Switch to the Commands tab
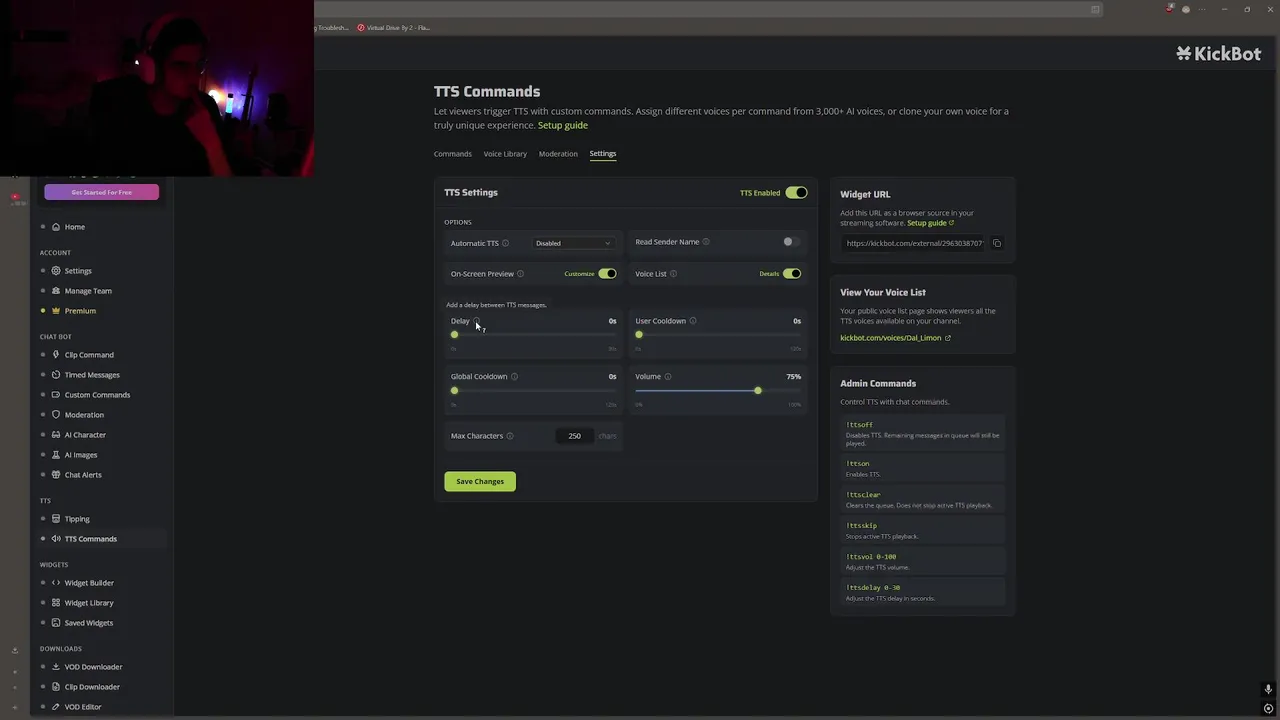The height and width of the screenshot is (720, 1280). point(453,154)
